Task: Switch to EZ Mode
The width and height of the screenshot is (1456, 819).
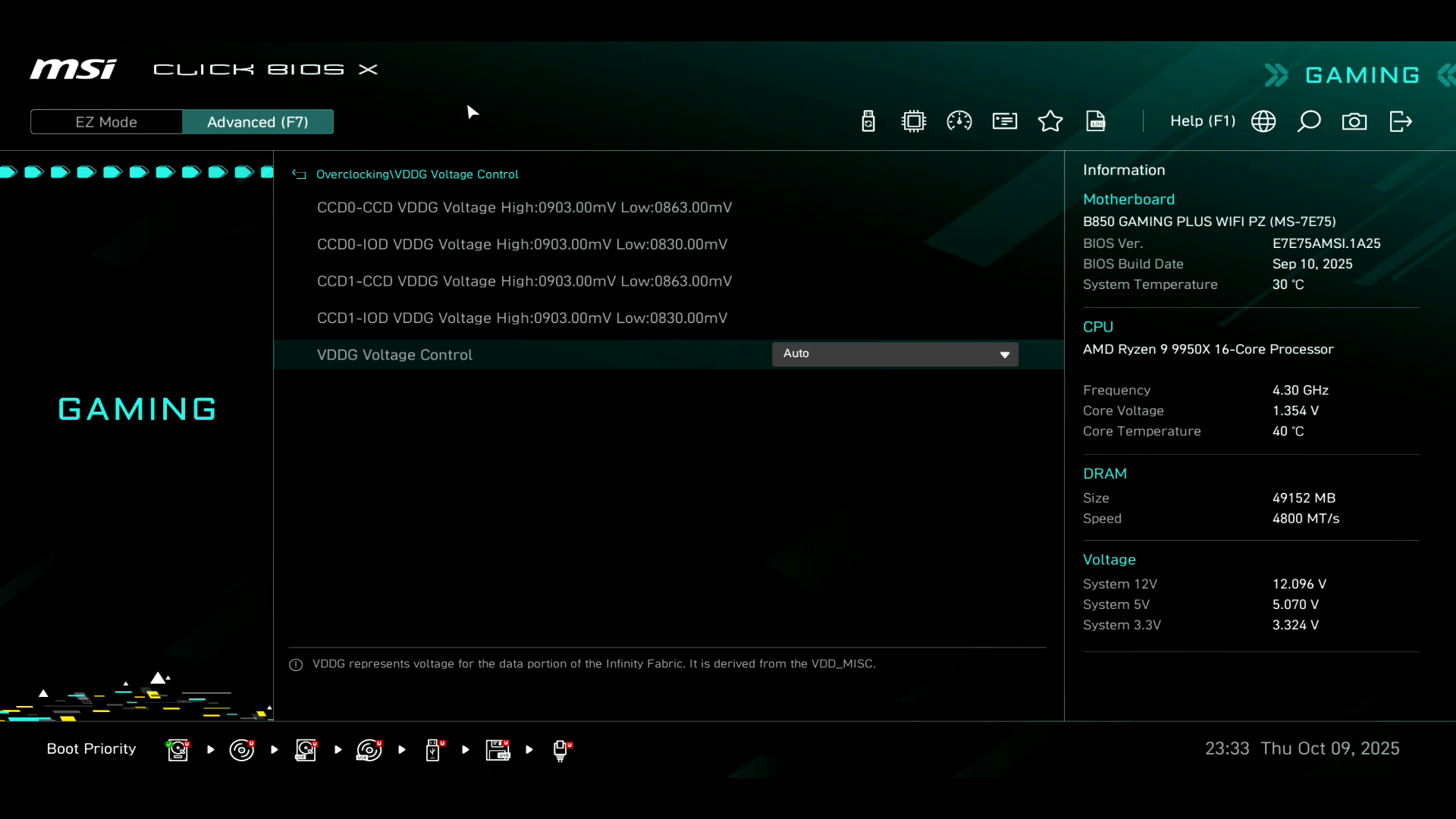Action: (106, 122)
